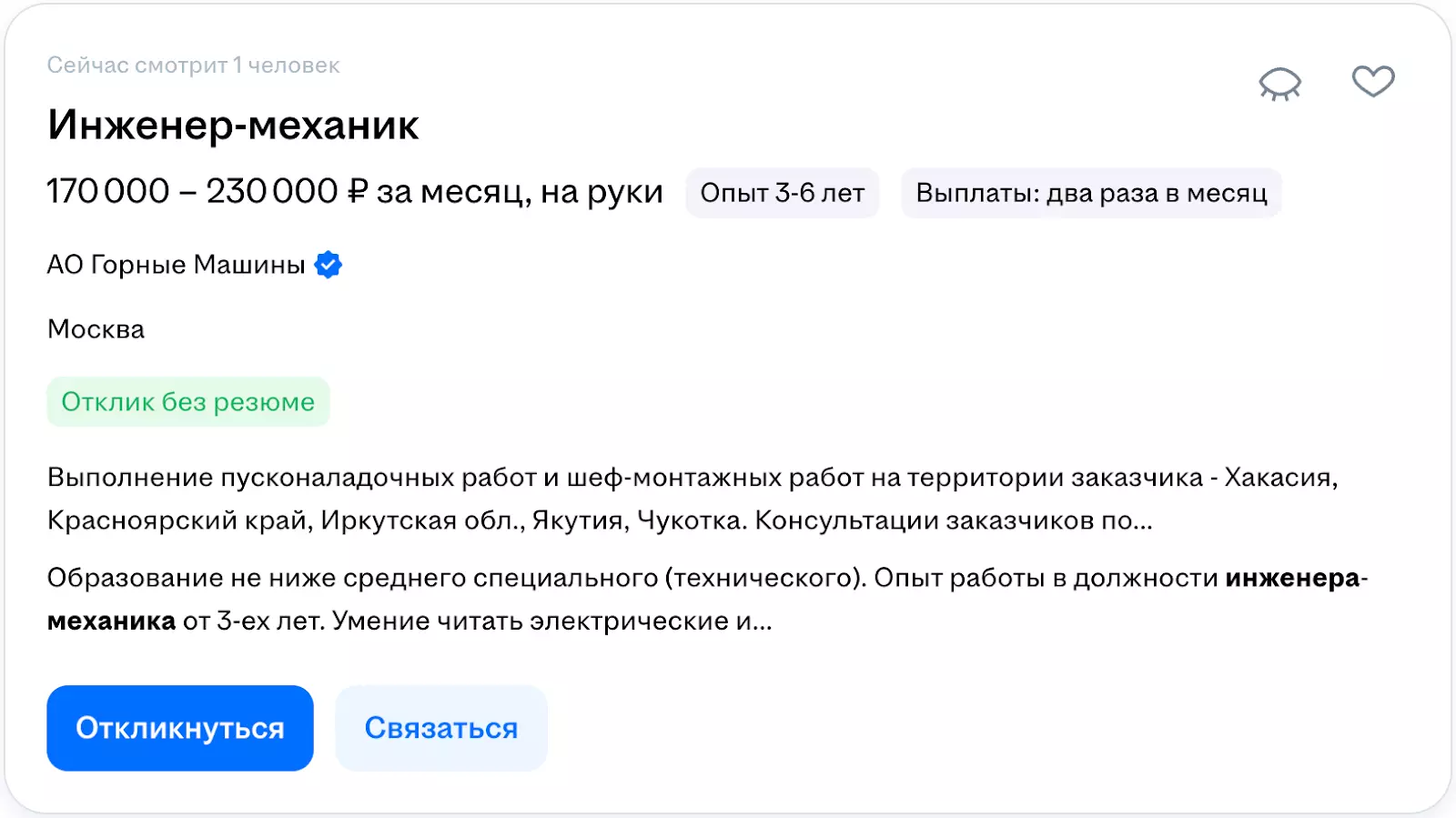The width and height of the screenshot is (1456, 818).
Task: Click the ruble currency symbol
Action: 358,192
